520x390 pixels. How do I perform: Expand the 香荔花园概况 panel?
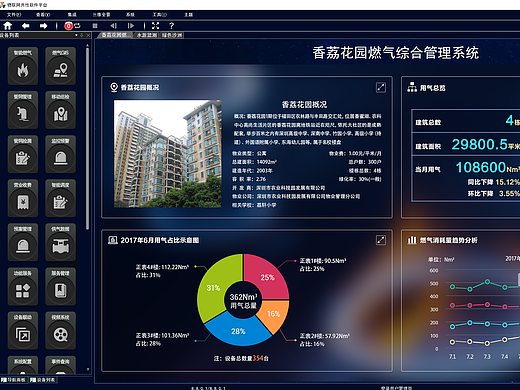[381, 87]
